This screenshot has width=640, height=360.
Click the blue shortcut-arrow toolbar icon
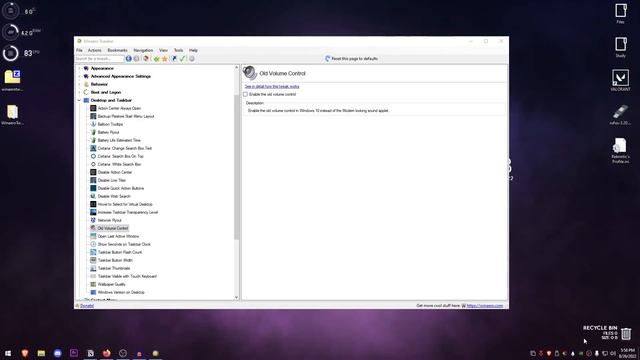click(x=174, y=59)
